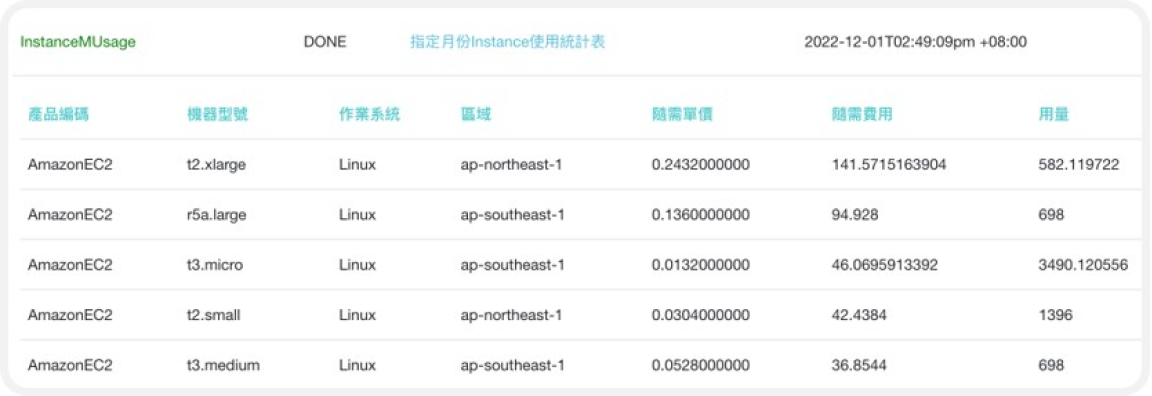Select timestamp 2022-12-01T02:49:09pm +08:00
This screenshot has height=396, width=1152.
pyautogui.click(x=915, y=42)
